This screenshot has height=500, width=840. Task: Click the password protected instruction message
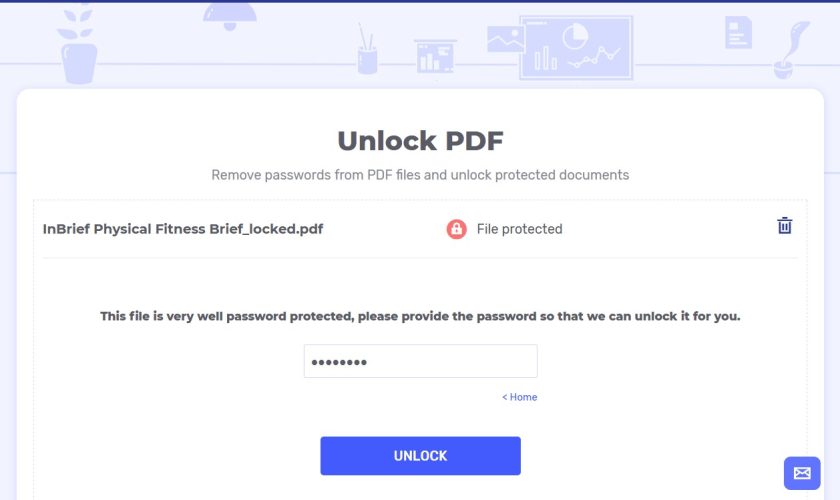point(421,316)
